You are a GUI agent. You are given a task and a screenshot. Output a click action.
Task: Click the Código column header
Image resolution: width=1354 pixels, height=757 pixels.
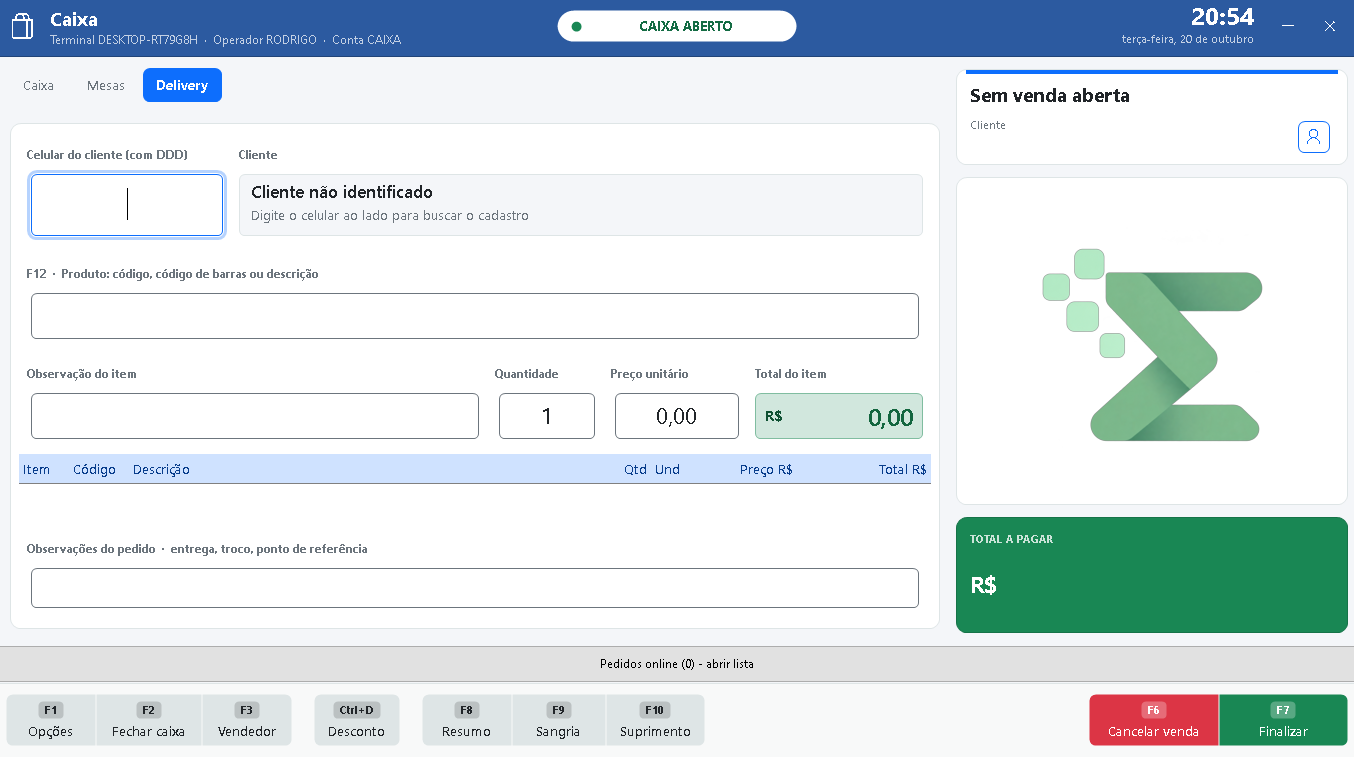point(94,470)
